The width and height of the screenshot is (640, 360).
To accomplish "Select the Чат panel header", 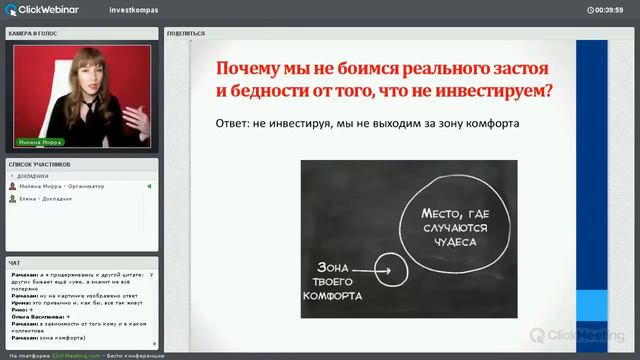I will pos(82,263).
